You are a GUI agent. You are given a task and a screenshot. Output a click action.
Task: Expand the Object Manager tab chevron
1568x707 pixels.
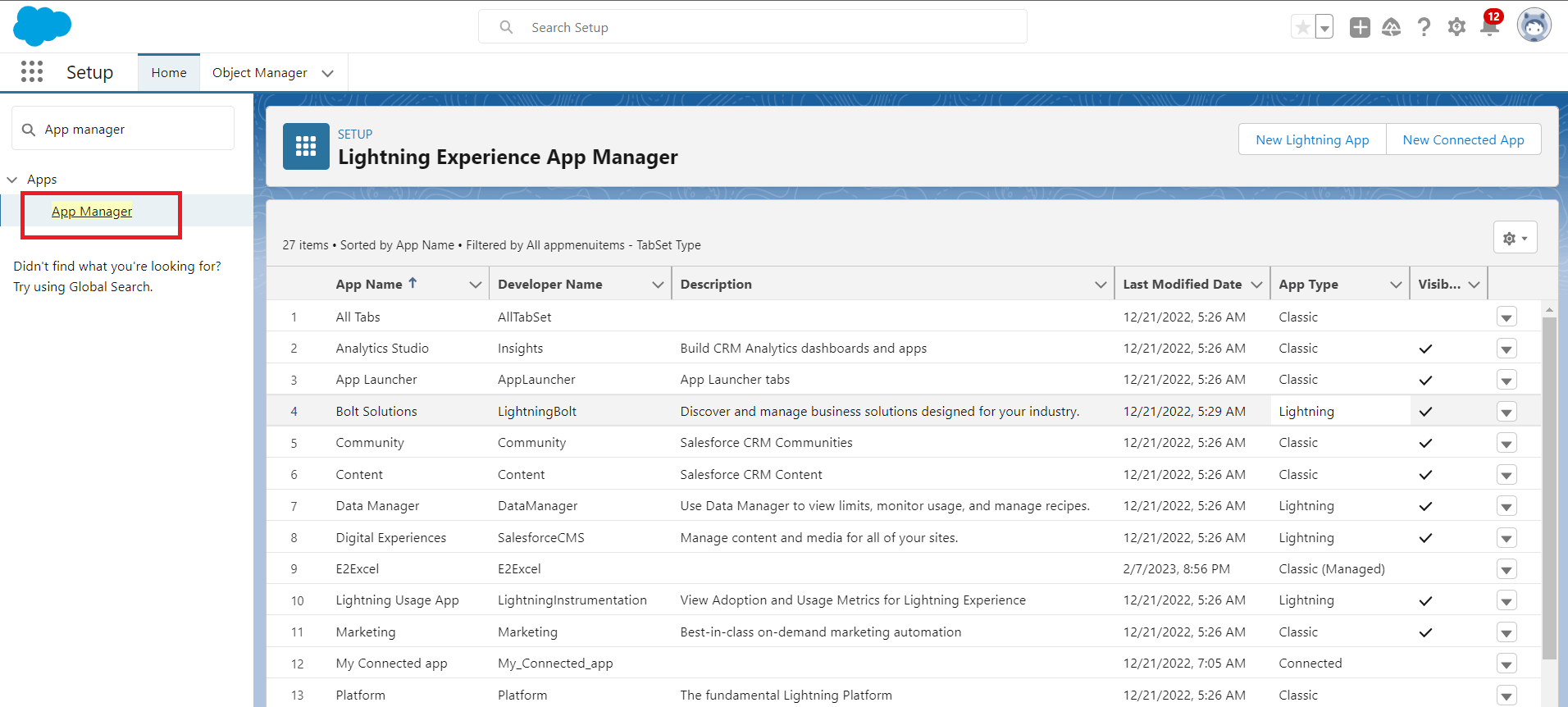tap(328, 73)
